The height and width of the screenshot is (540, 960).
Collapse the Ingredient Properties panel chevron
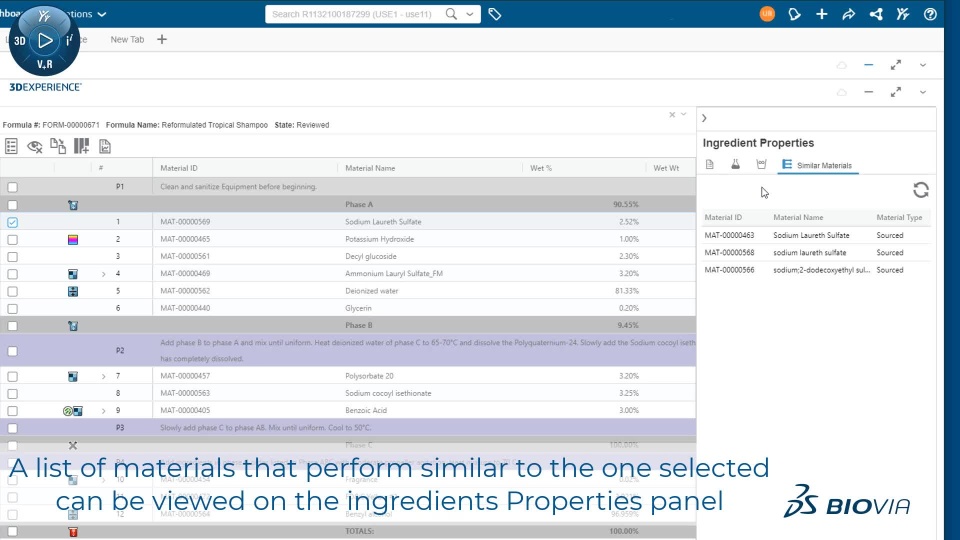704,118
